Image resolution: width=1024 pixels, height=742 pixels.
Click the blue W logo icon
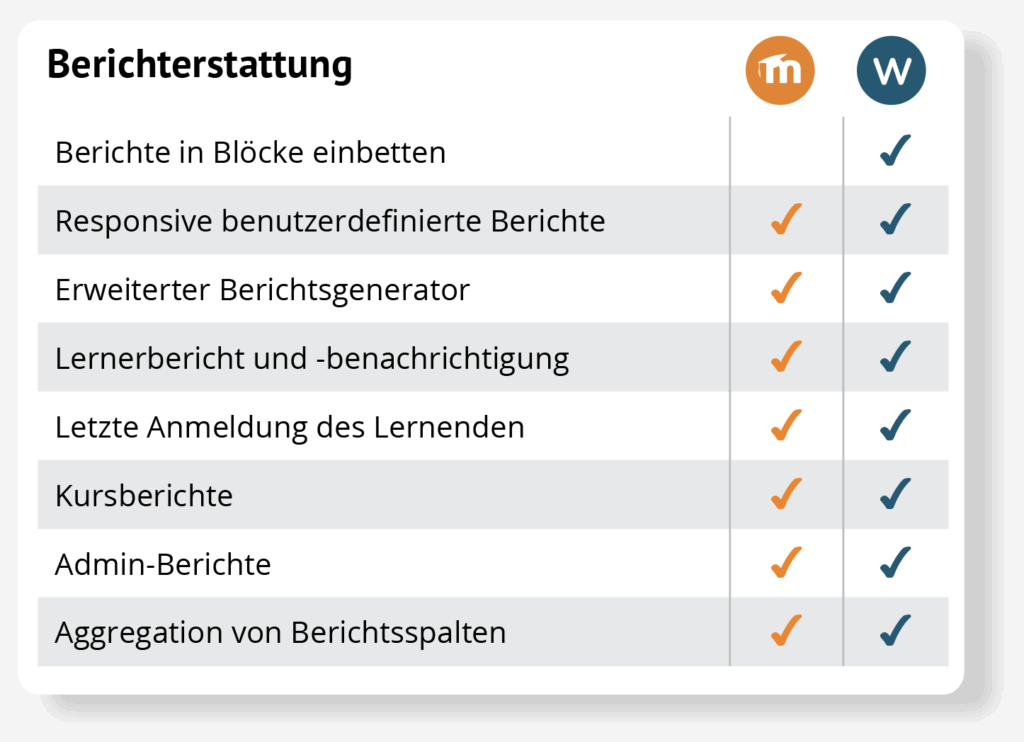tap(891, 71)
